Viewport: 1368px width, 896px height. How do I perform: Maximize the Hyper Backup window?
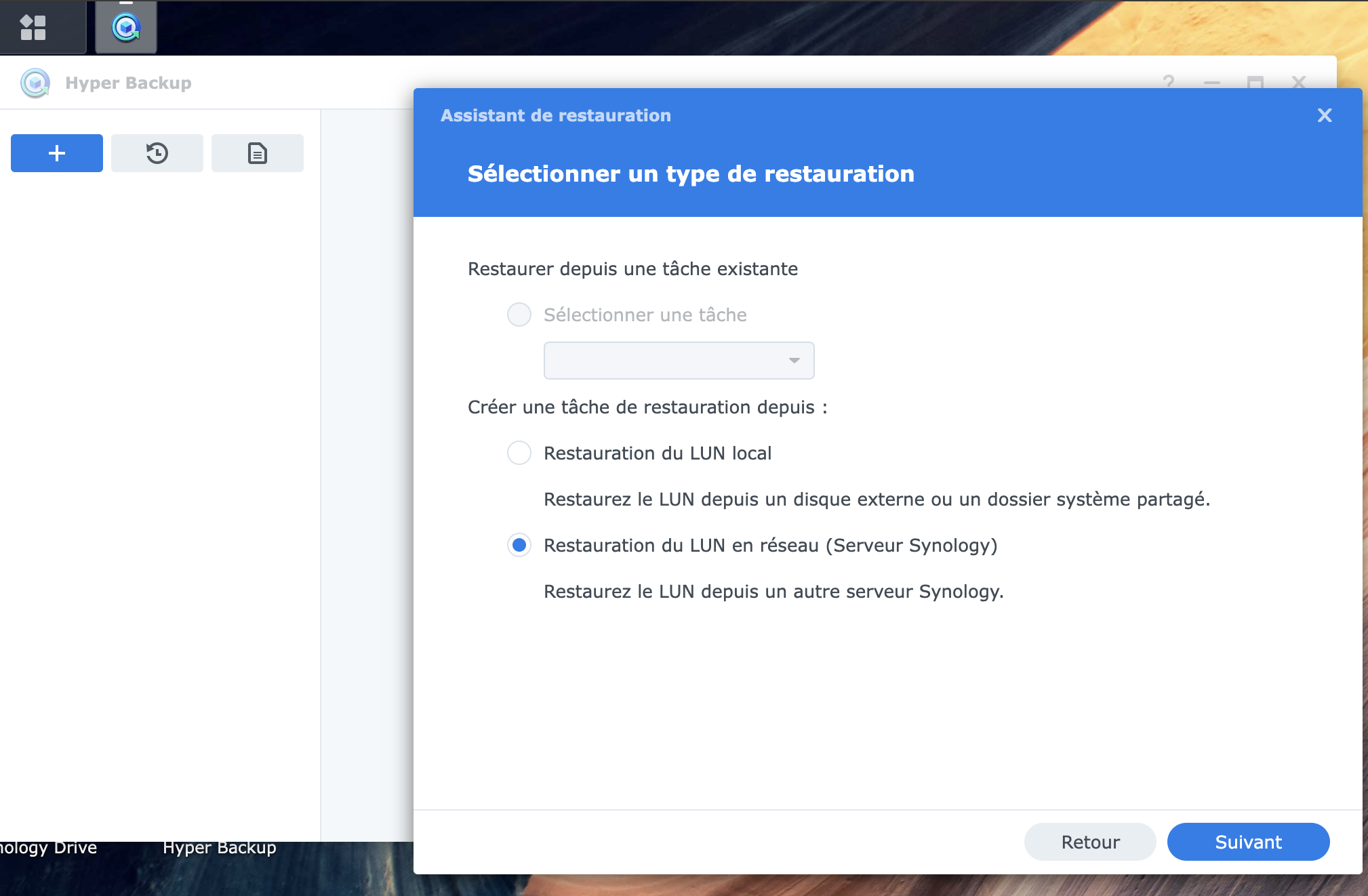1255,82
